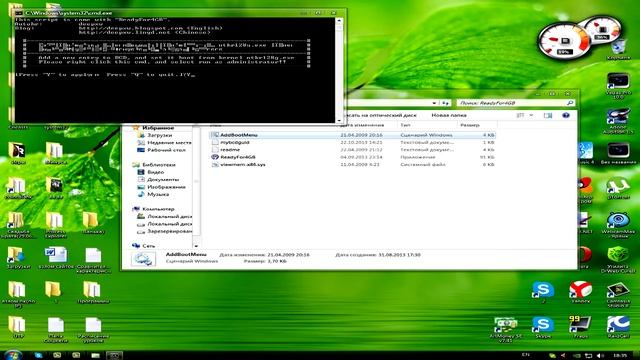The width and height of the screenshot is (640, 360).
Task: Select the µTorrent desktop icon
Action: point(618,188)
